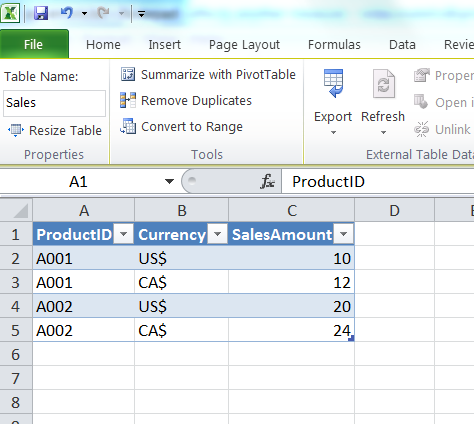Click the table resize handle at C5 corner
This screenshot has width=474, height=424.
(x=351, y=338)
